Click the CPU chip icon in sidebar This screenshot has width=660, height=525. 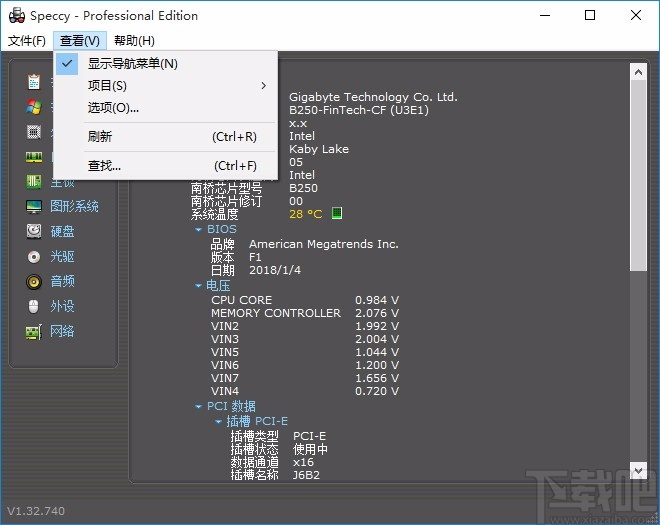pyautogui.click(x=34, y=132)
